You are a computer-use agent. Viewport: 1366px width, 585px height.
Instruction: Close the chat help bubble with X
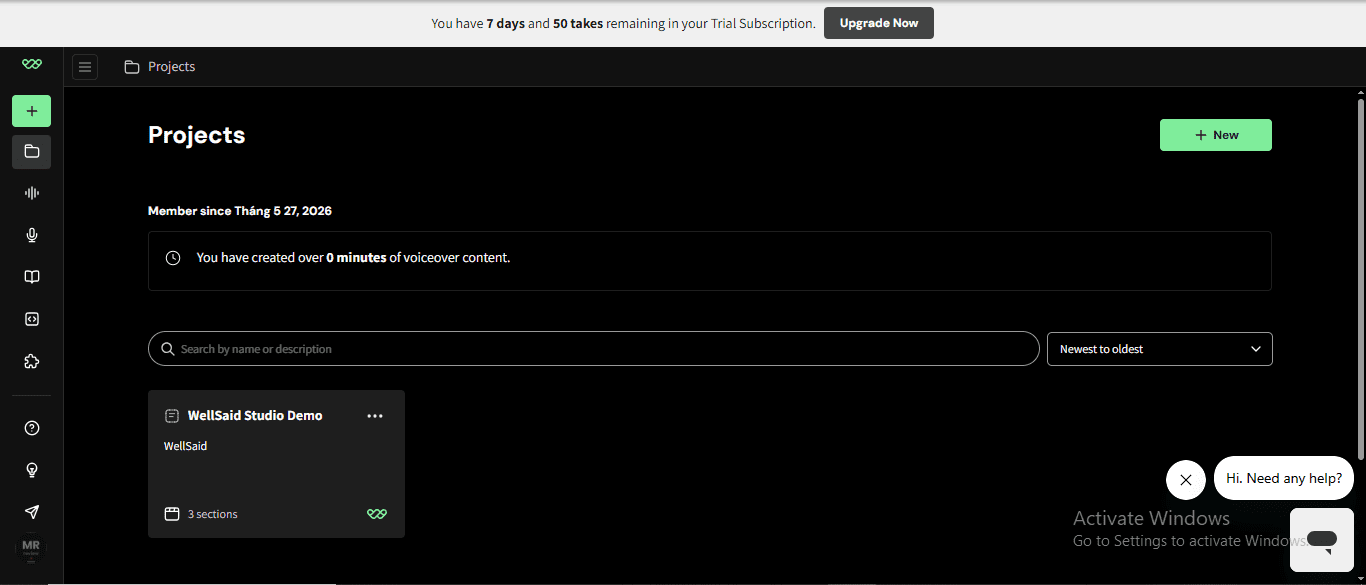(x=1186, y=480)
